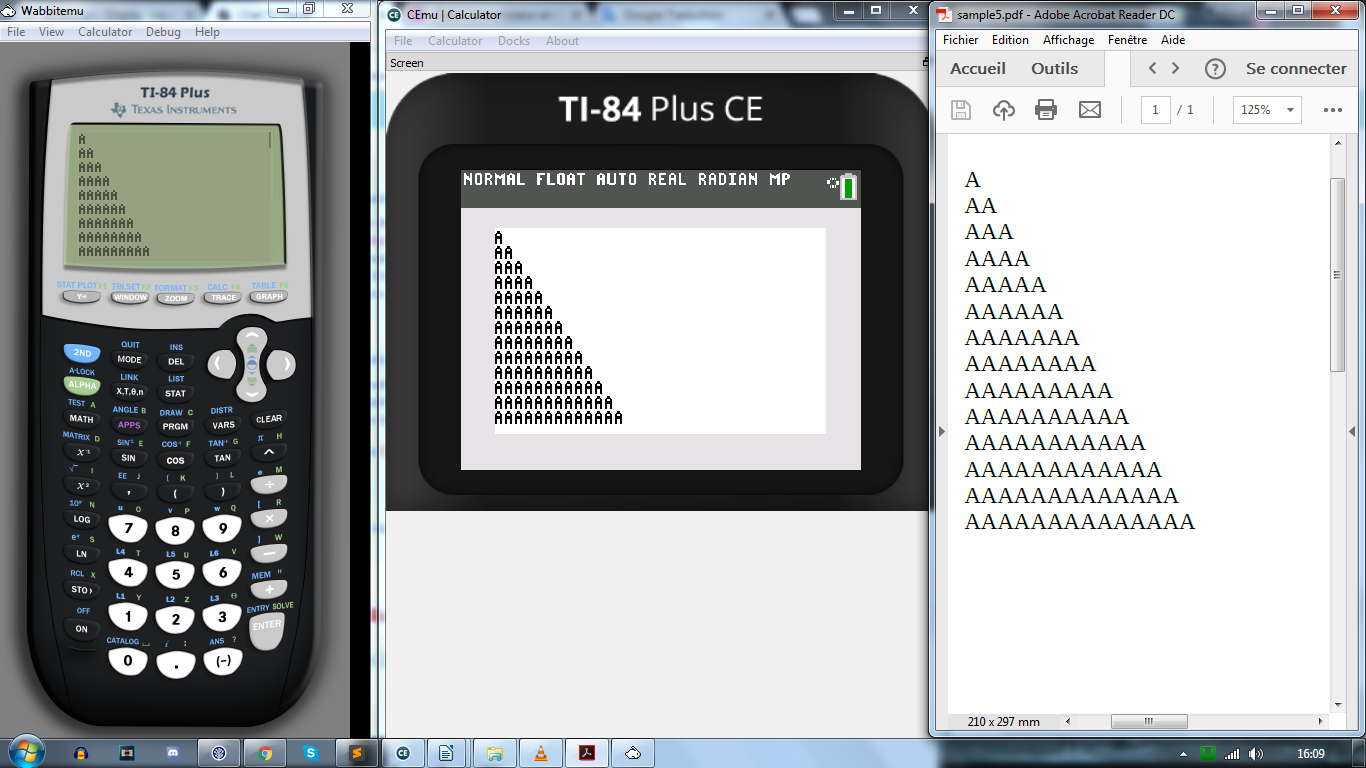Switch to Adobe Acrobat in the taskbar

tap(587, 753)
